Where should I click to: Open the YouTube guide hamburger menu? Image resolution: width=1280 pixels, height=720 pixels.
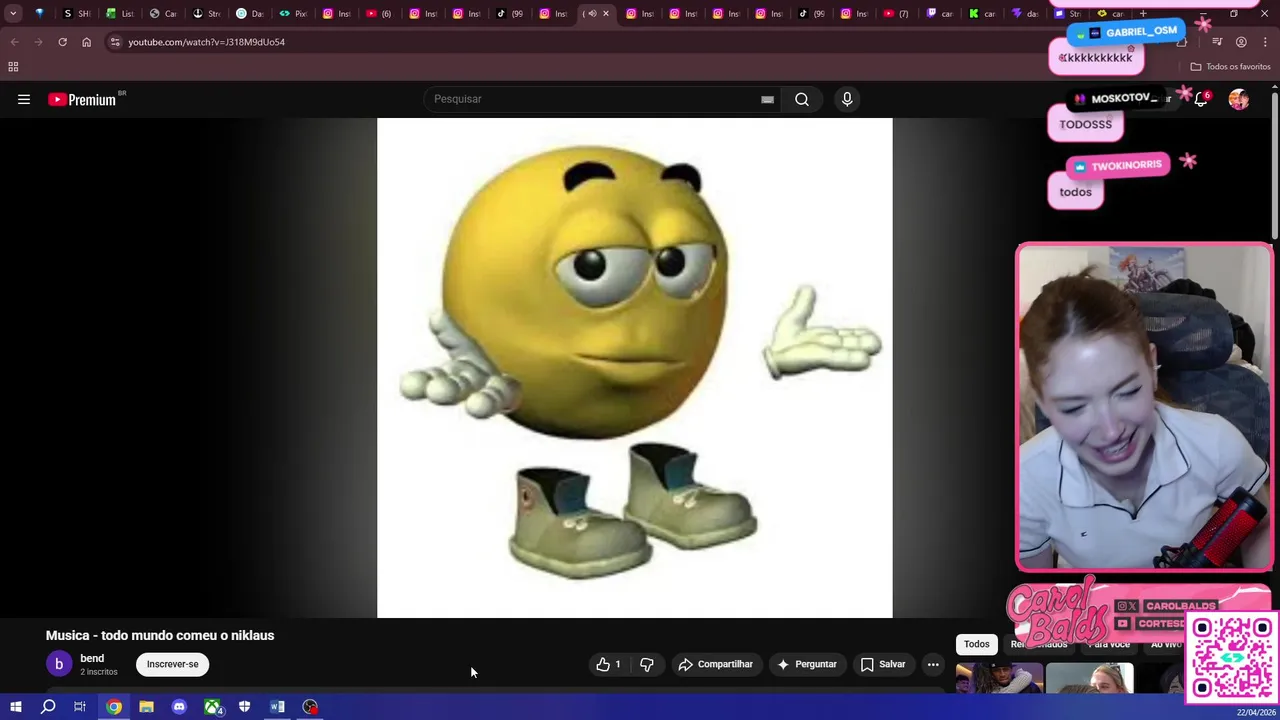24,99
